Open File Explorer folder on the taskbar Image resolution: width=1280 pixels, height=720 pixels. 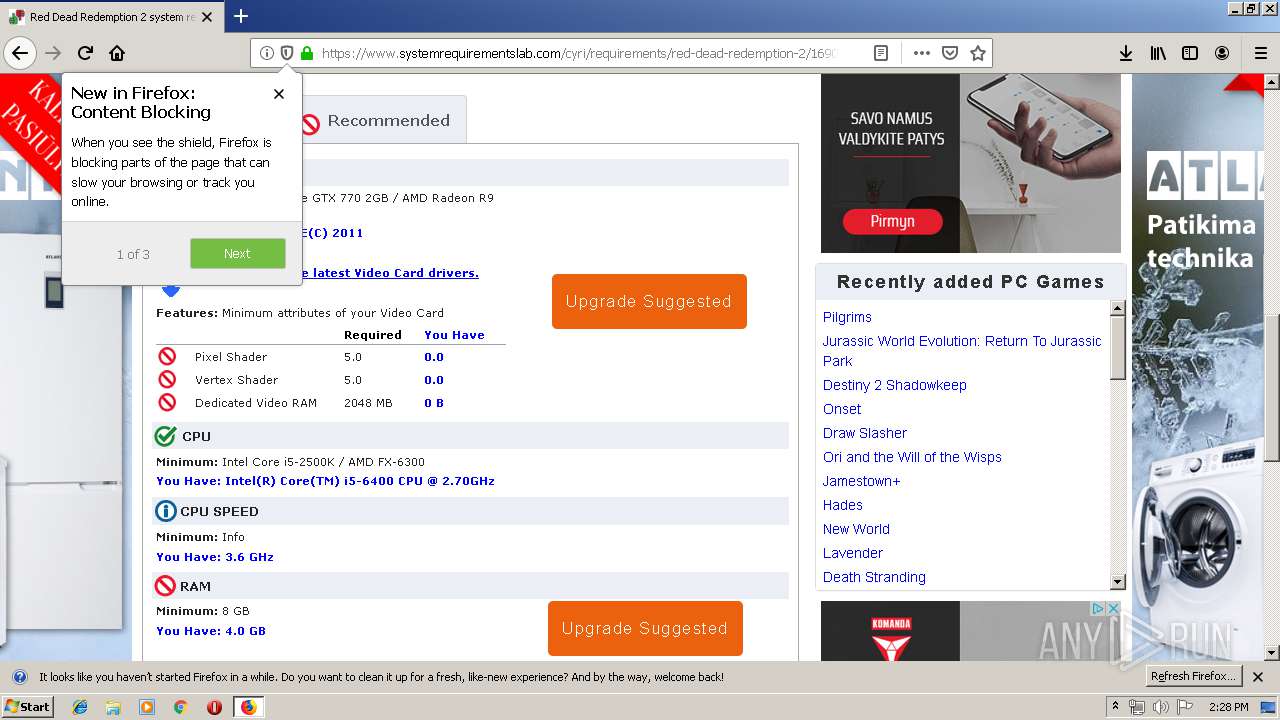[113, 707]
